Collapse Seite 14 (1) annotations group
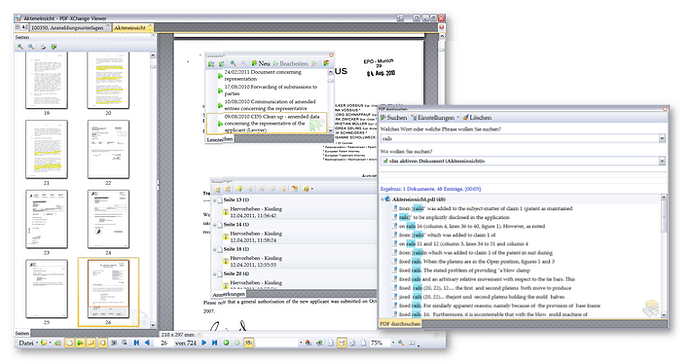The width and height of the screenshot is (690, 362). [x=215, y=225]
